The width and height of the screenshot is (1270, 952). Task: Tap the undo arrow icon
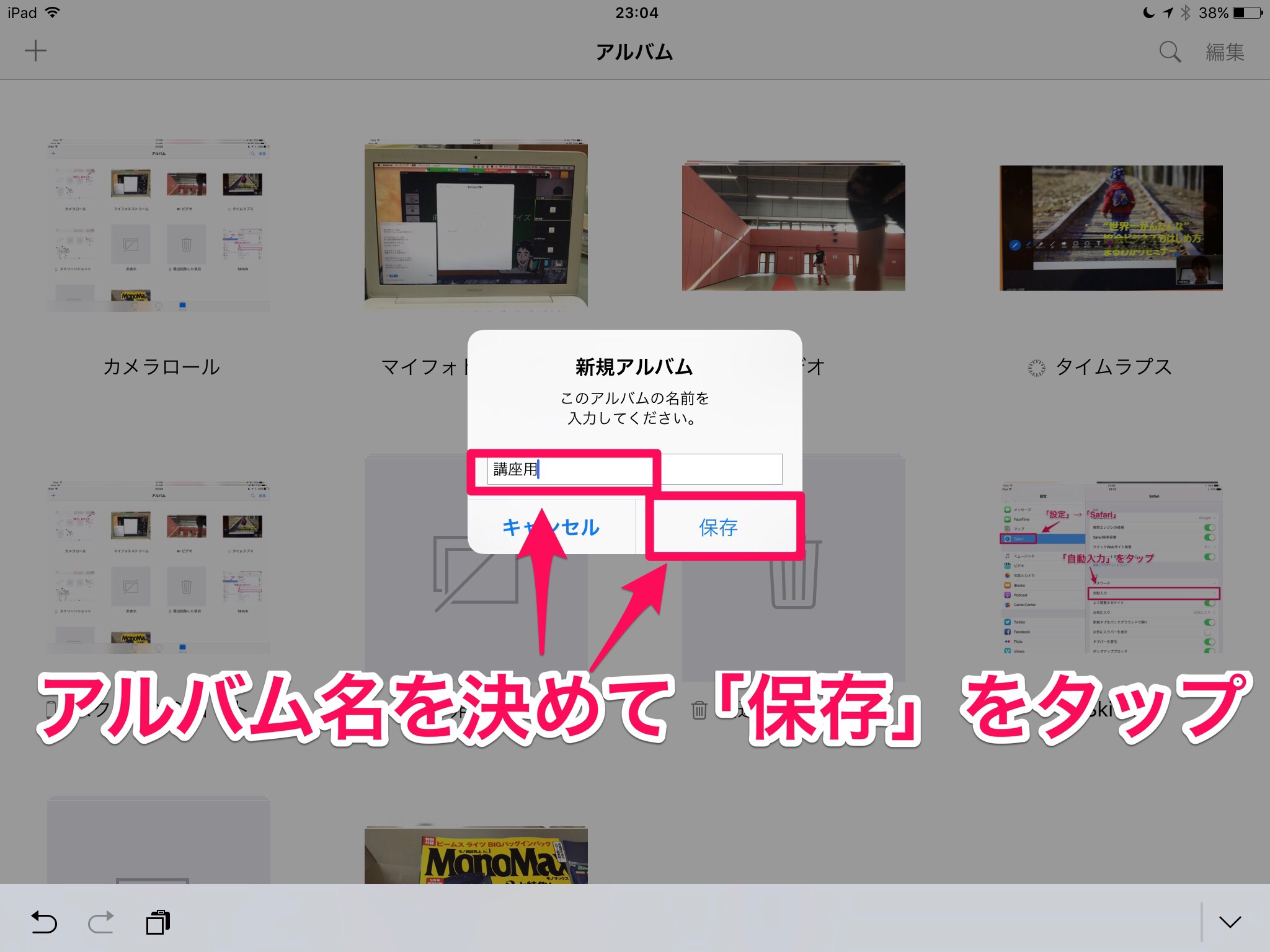(44, 922)
